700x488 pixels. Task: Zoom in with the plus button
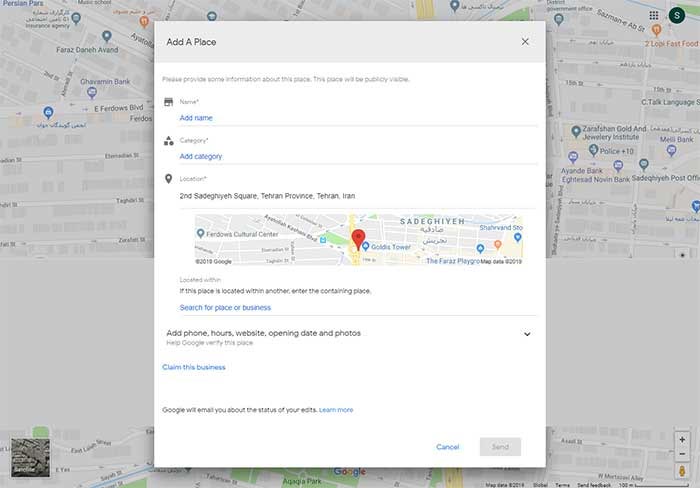682,440
